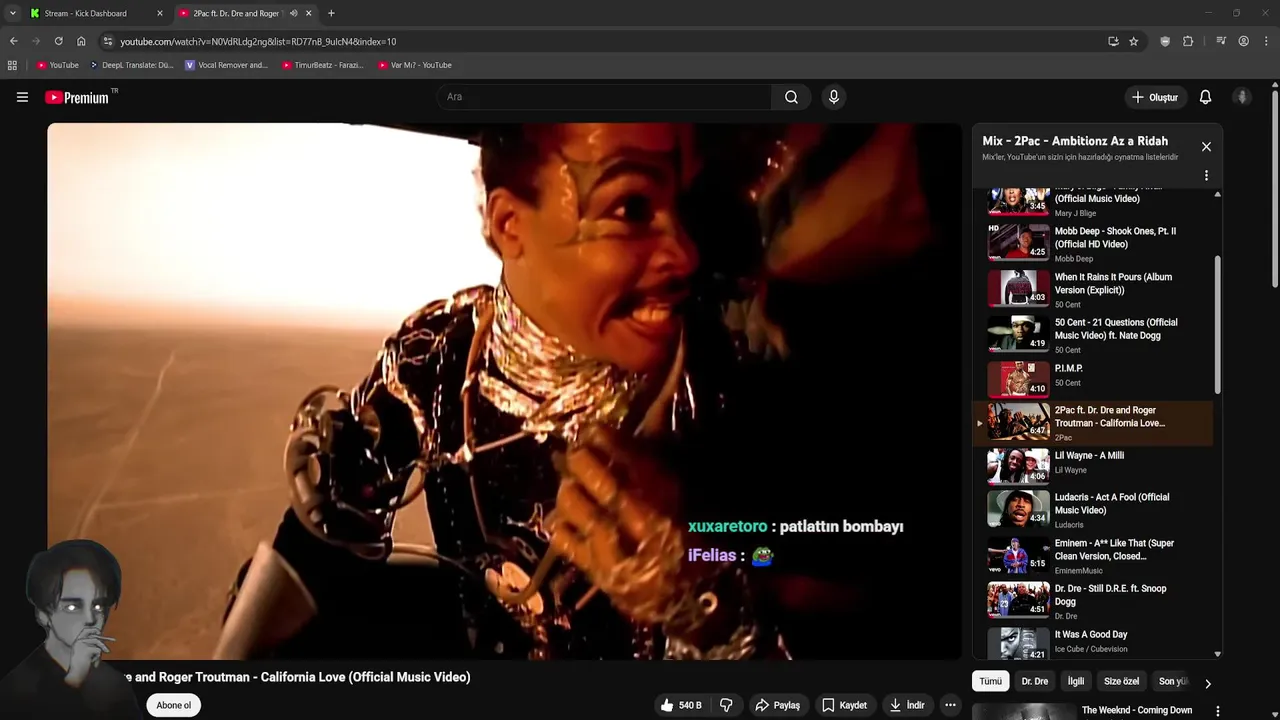Subscribe with the Abone ol button

173,705
